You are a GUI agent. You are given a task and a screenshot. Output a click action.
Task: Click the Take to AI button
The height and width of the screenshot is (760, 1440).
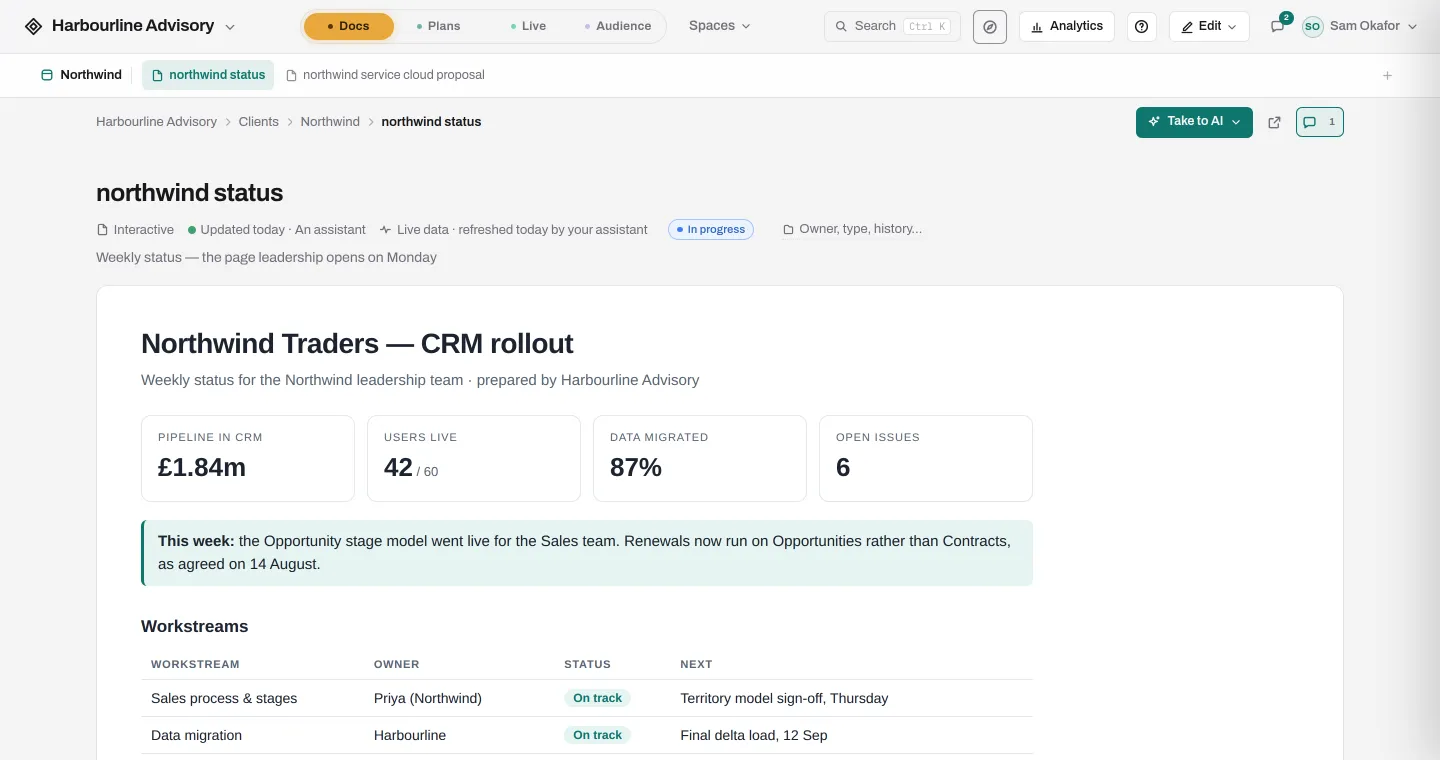click(1194, 122)
